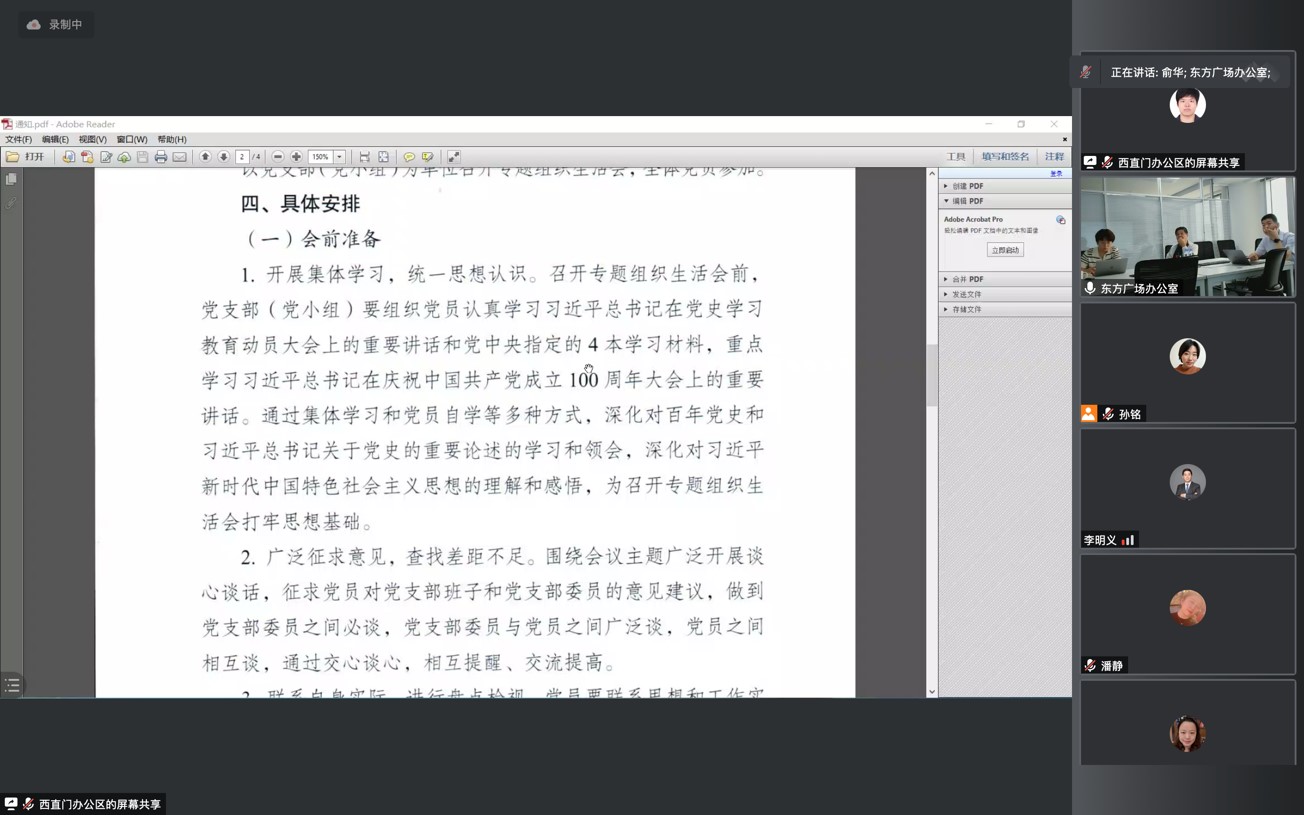
Task: Open the 视图(V) menu
Action: click(x=92, y=140)
